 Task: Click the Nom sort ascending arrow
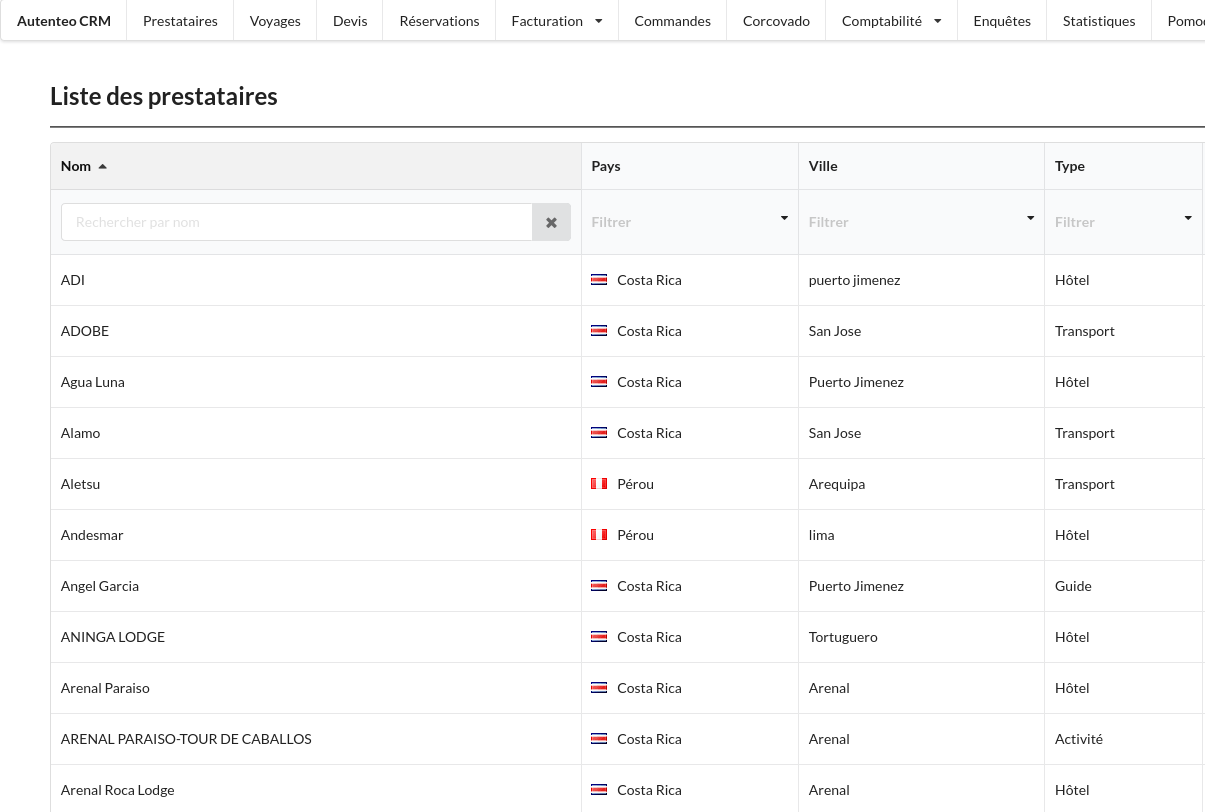coord(102,166)
